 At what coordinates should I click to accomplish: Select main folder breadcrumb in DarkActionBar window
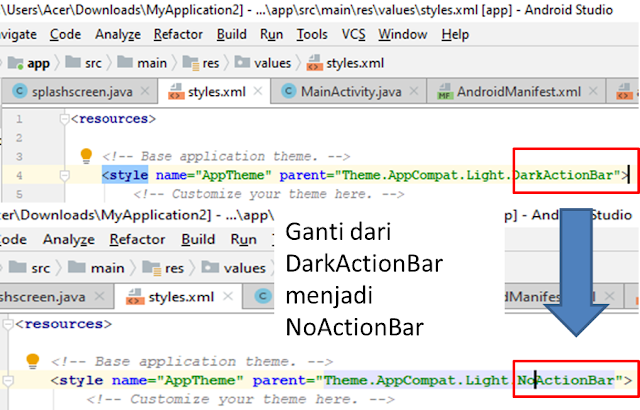click(142, 63)
